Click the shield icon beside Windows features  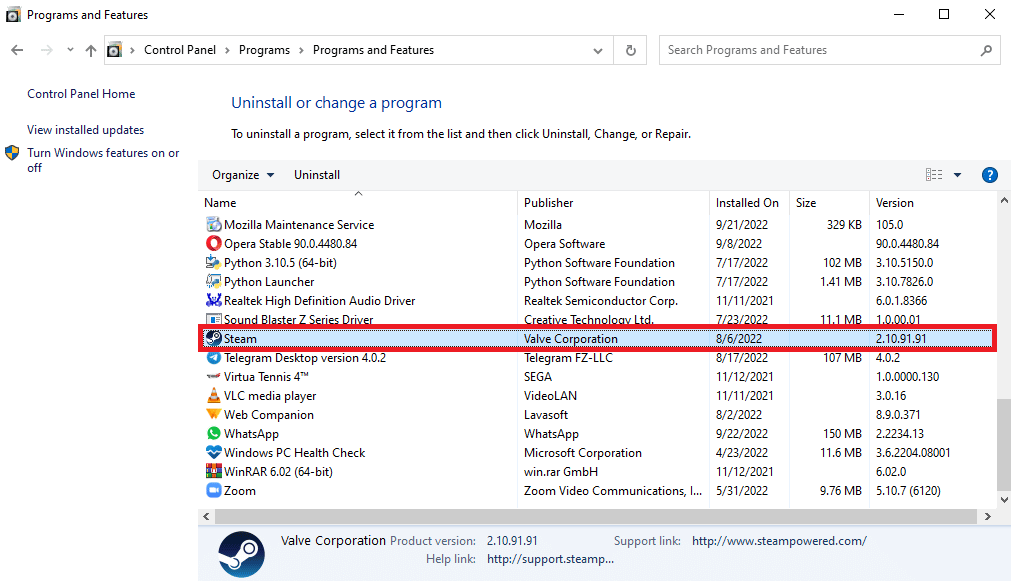tap(12, 153)
